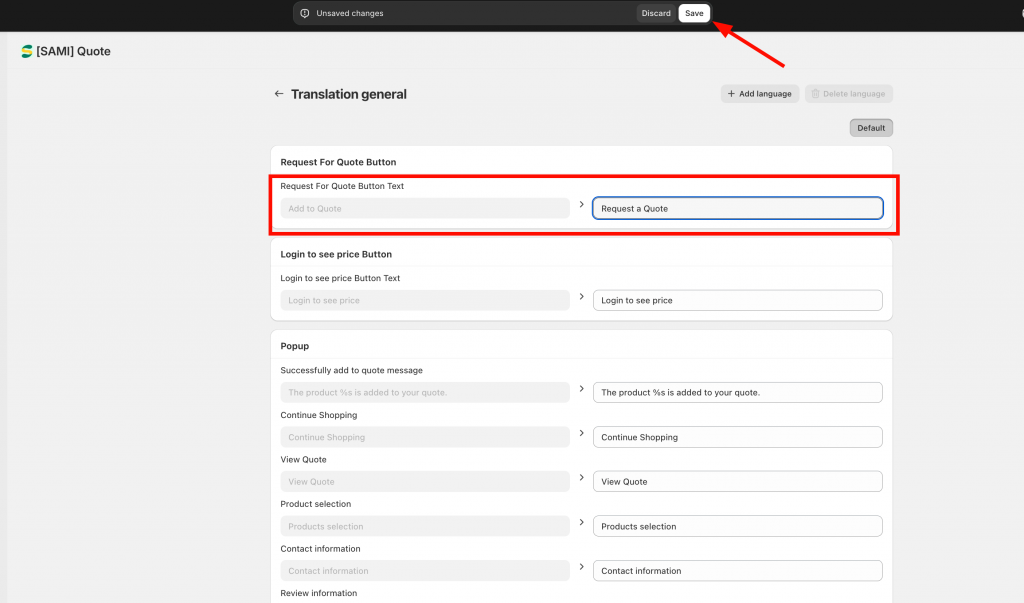This screenshot has width=1024, height=603.
Task: Edit the Login to see price translation field
Action: [738, 301]
